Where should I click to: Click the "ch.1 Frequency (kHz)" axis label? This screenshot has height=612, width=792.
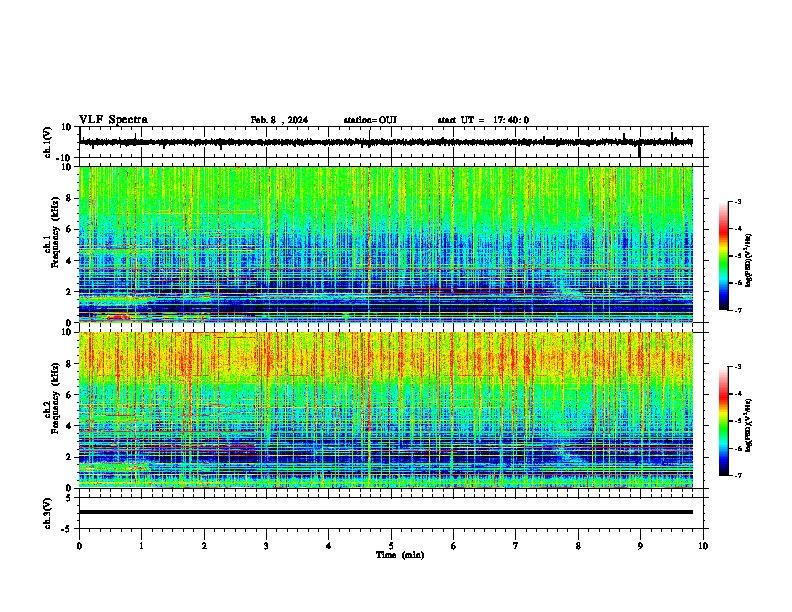pyautogui.click(x=52, y=244)
